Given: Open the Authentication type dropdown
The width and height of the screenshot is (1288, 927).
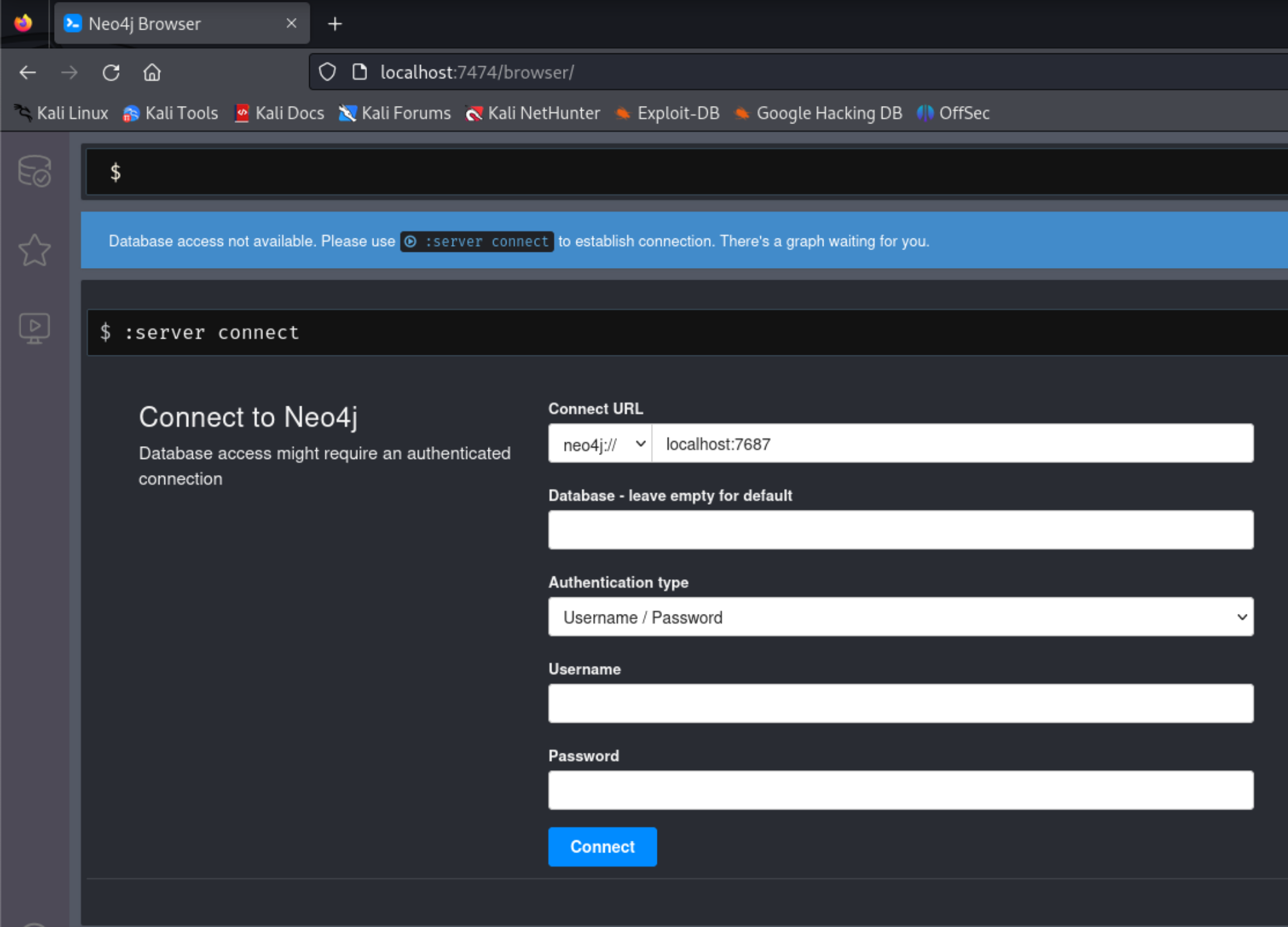Looking at the screenshot, I should 900,617.
